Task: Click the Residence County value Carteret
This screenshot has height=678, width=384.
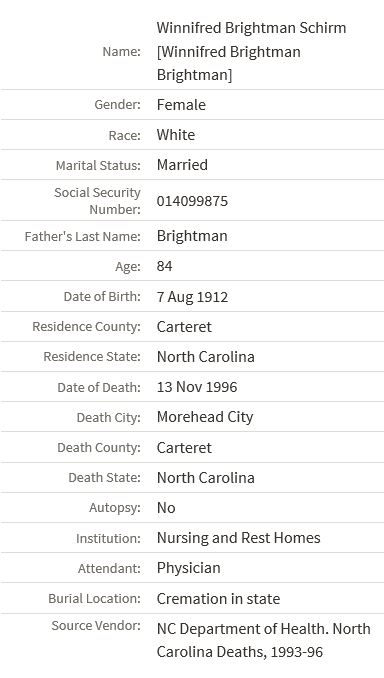Action: 184,326
